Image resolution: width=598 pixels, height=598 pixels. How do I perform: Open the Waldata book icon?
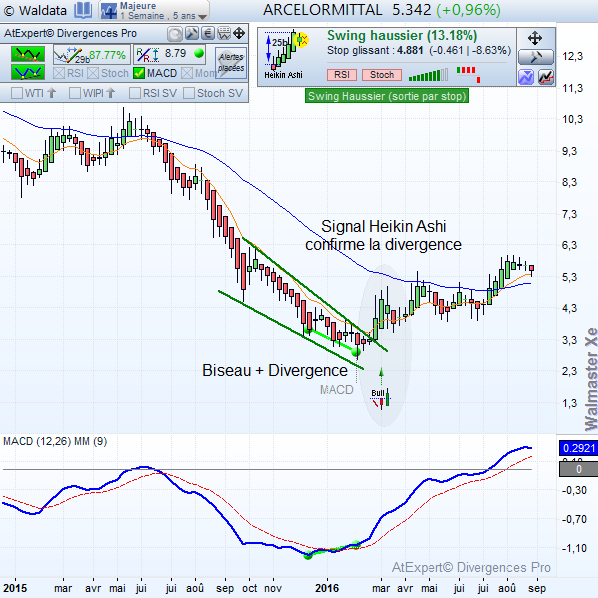[x=83, y=10]
